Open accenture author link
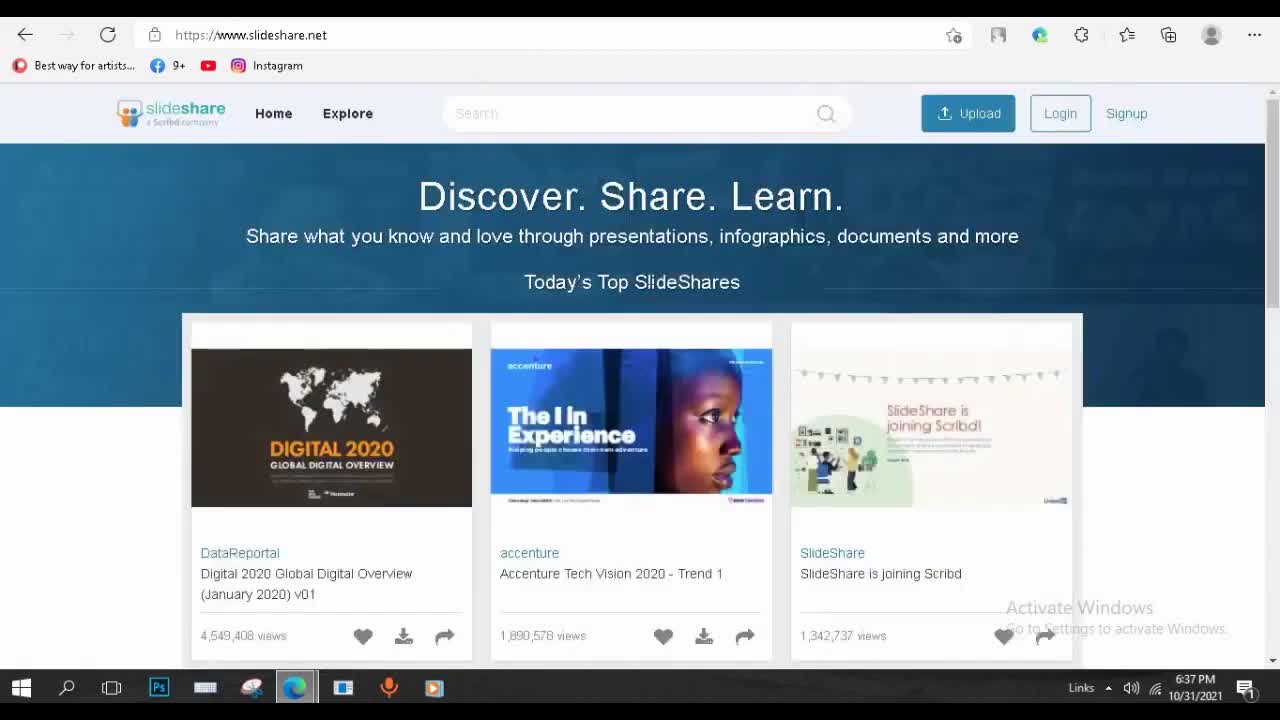This screenshot has width=1280, height=720. click(529, 552)
